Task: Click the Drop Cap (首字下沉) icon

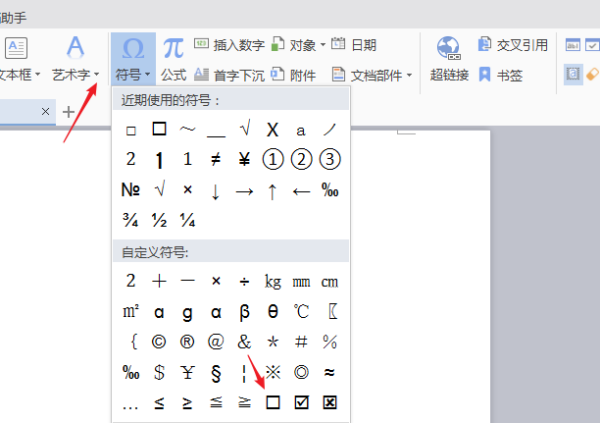Action: pyautogui.click(x=201, y=75)
